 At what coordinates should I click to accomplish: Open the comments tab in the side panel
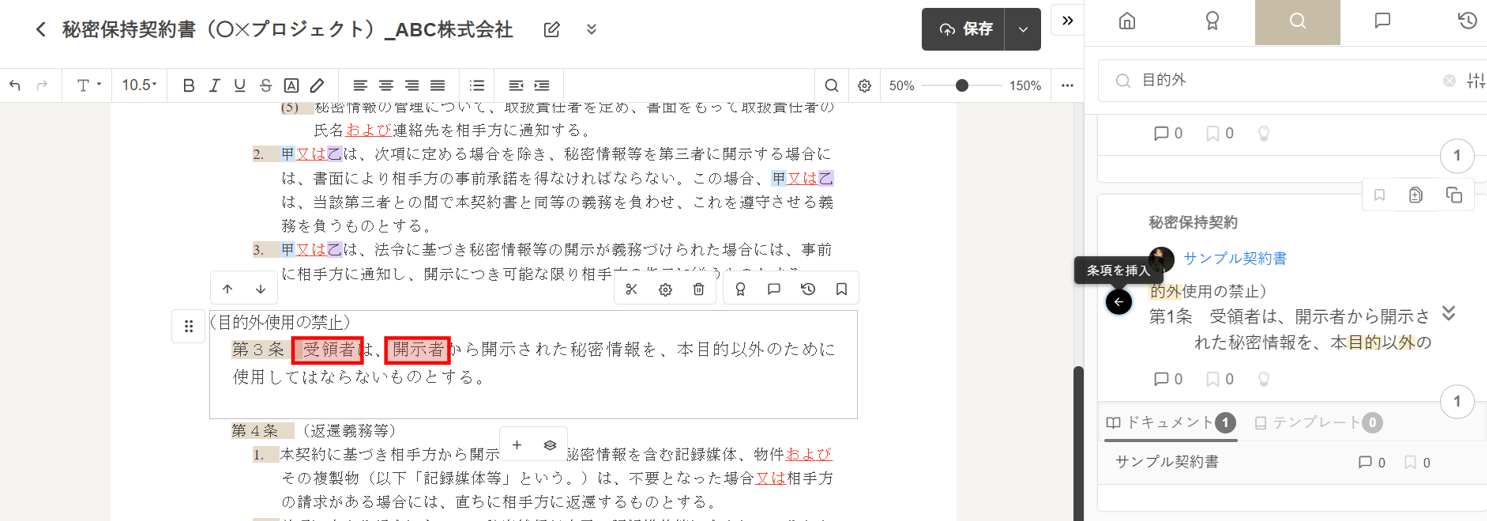1382,21
